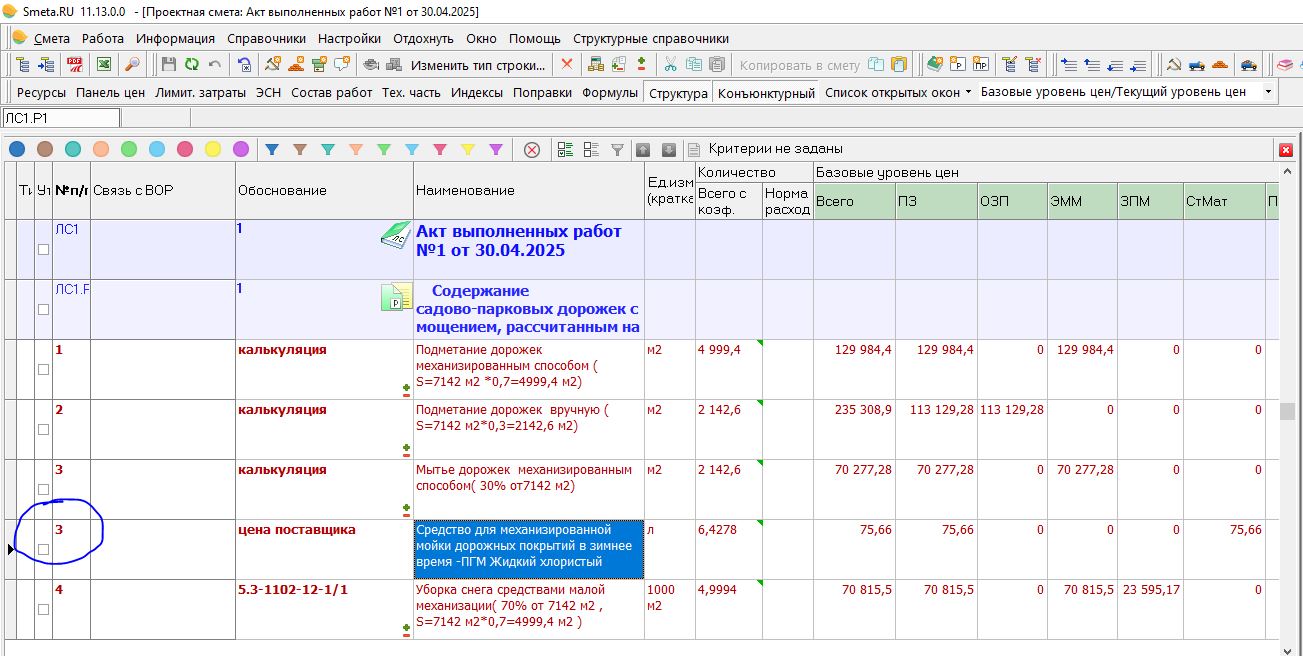Open the magnifier search icon

click(x=131, y=65)
